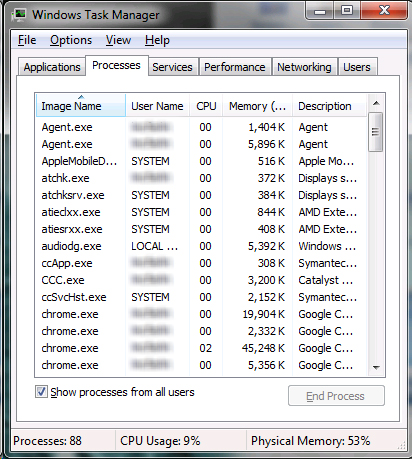Select the ccSvcHst.exe process
Screen dimensions: 412x459
201,297
